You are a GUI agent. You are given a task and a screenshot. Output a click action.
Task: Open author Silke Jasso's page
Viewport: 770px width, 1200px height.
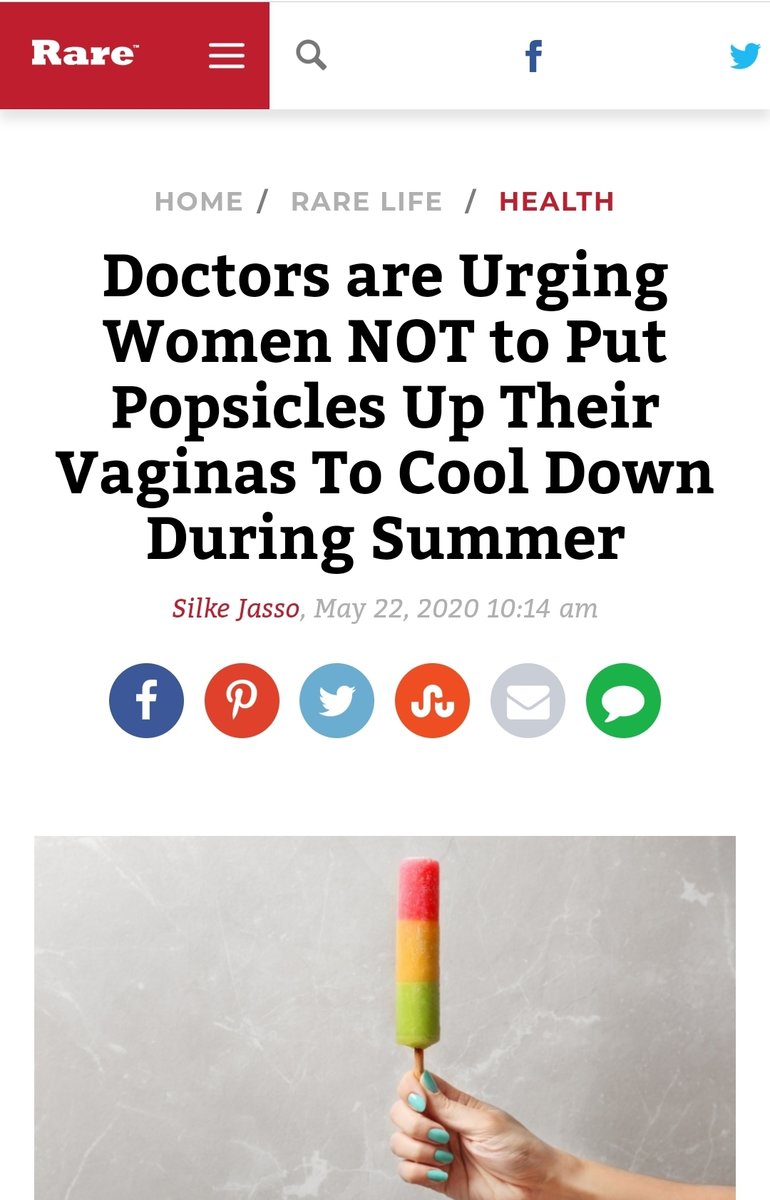pyautogui.click(x=236, y=608)
